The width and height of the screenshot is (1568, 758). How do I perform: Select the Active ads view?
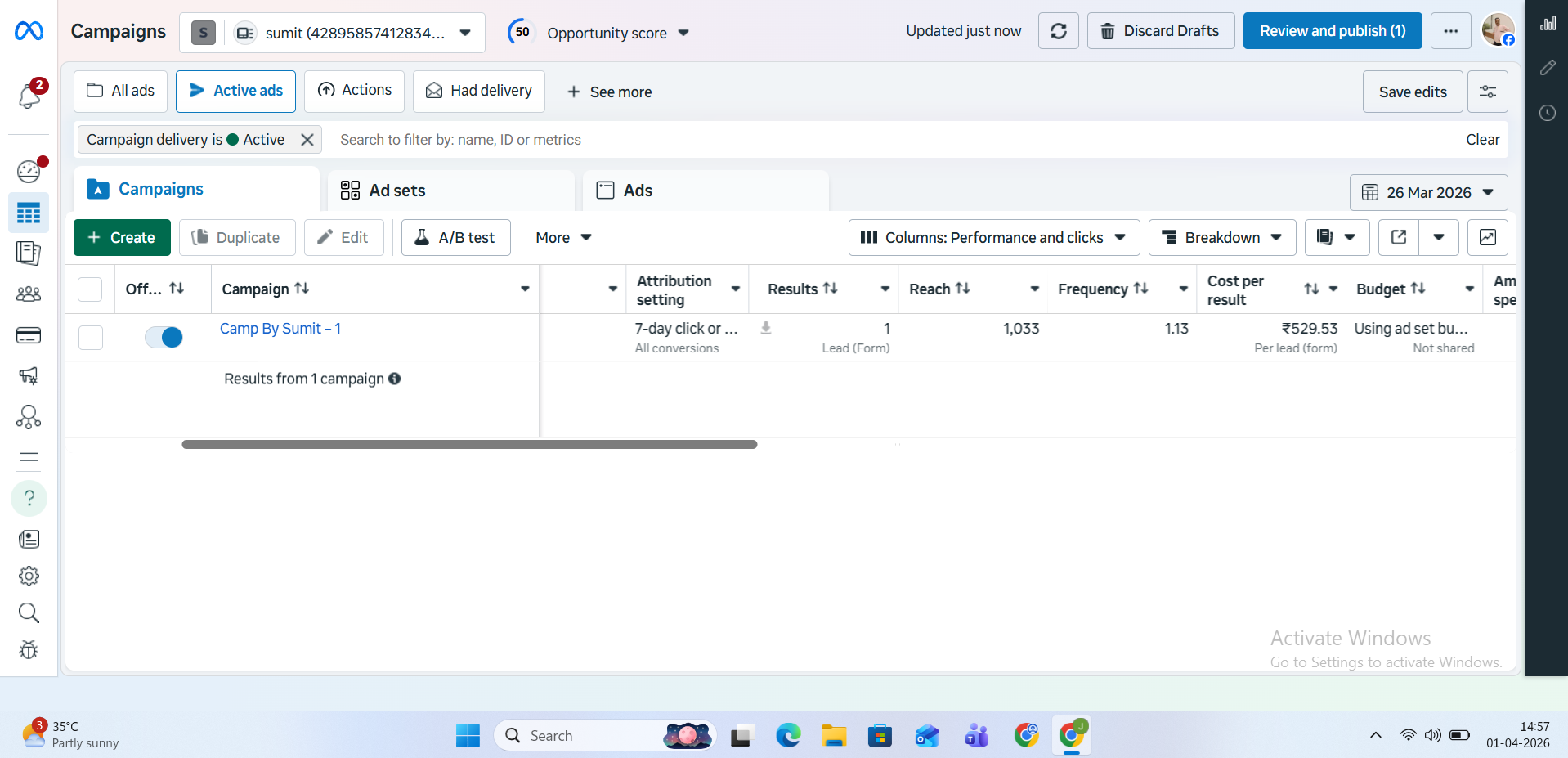[235, 91]
